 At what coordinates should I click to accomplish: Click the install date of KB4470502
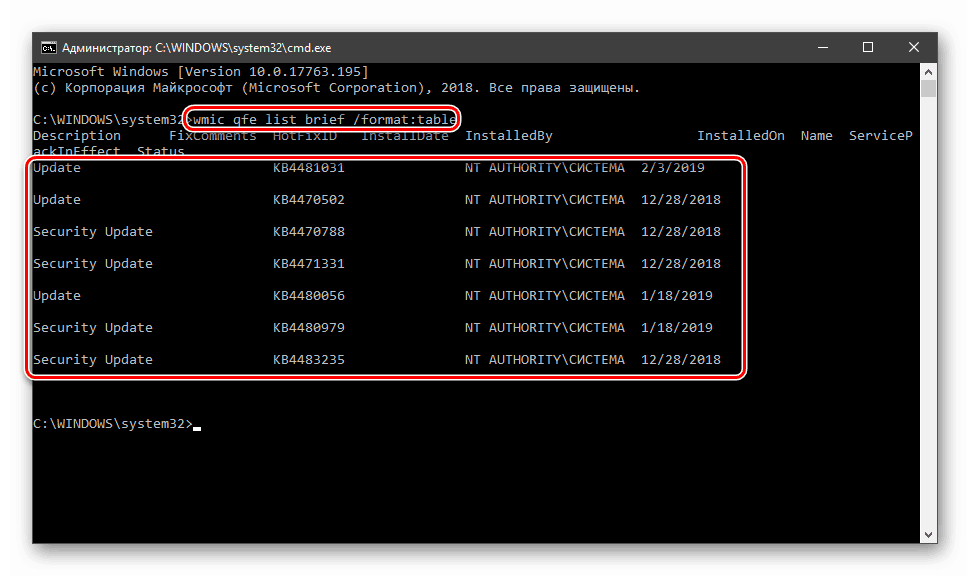680,200
